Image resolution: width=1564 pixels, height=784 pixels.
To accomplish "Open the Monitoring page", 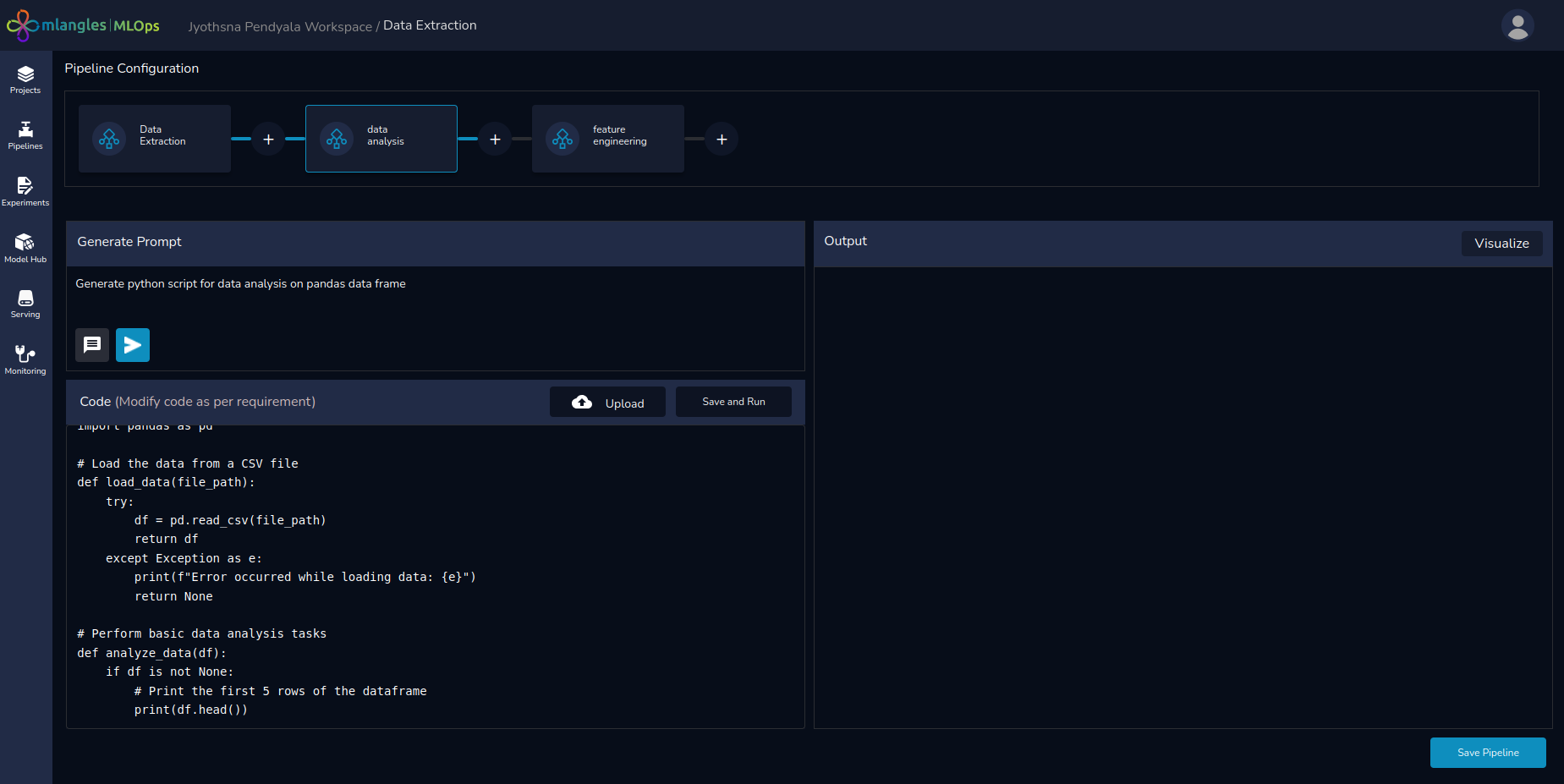I will [25, 359].
